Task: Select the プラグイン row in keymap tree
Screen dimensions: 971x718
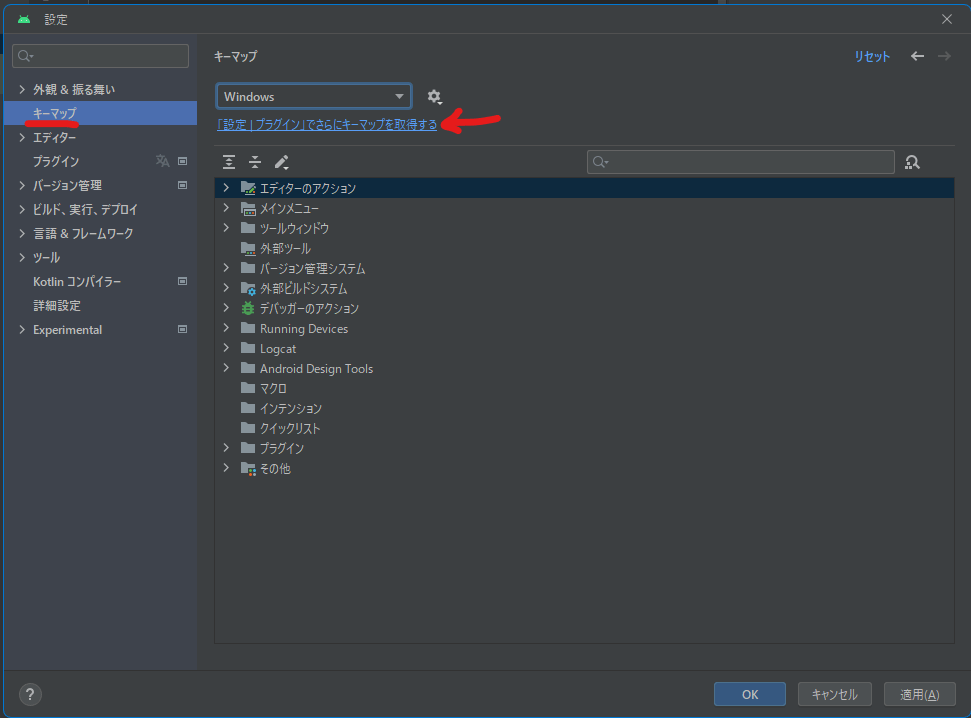Action: coord(584,449)
